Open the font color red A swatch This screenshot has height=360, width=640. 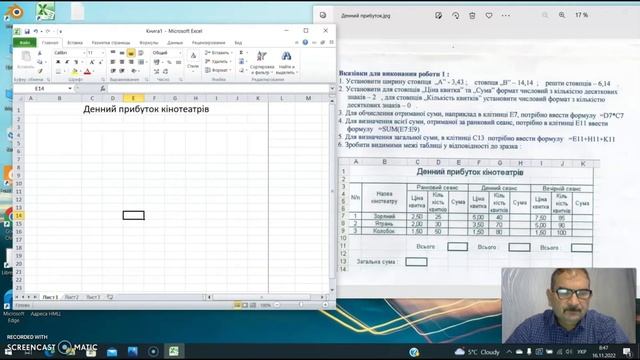(x=87, y=72)
